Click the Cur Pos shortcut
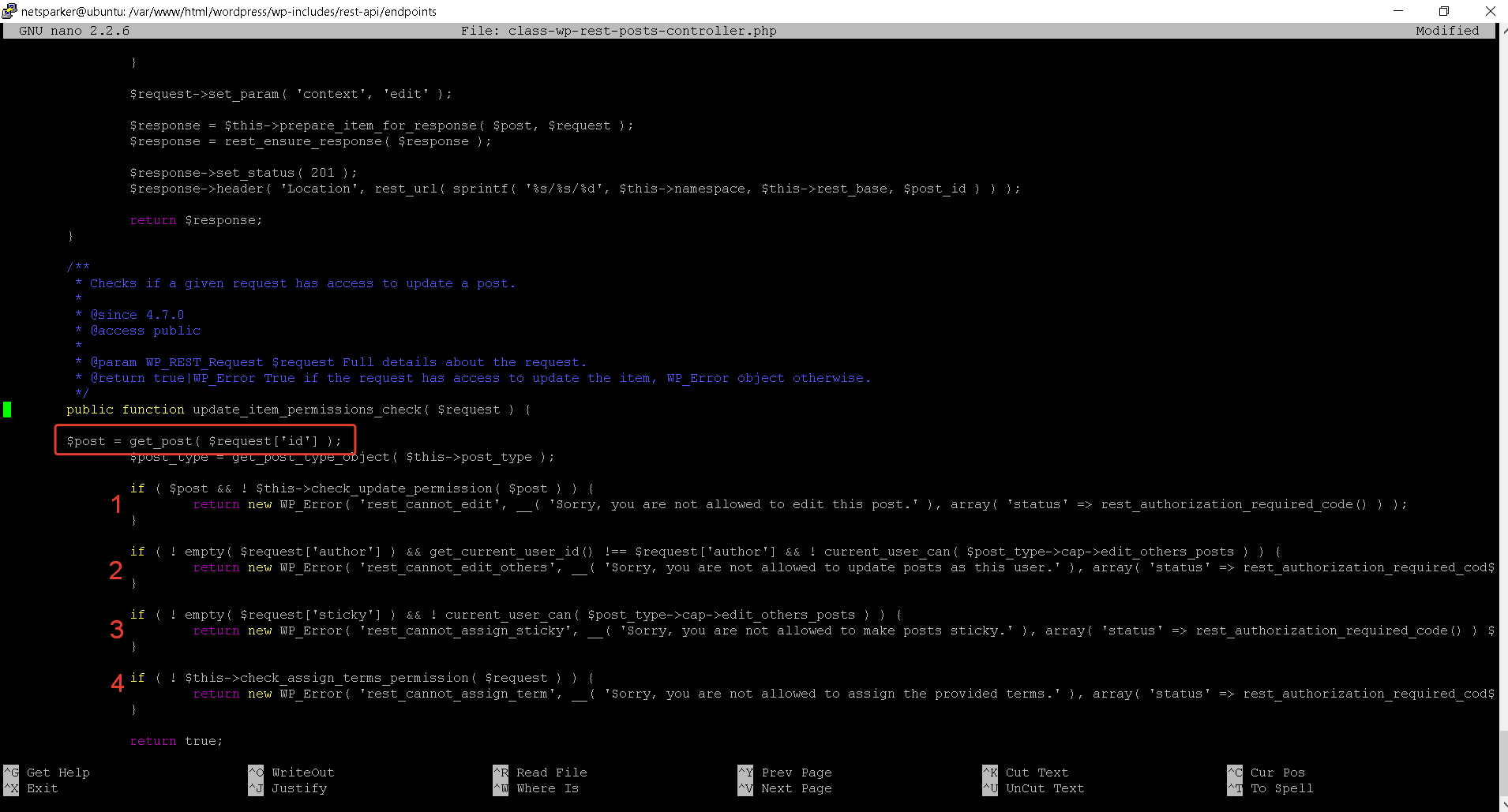Screen dimensions: 1508x812 1277,772
